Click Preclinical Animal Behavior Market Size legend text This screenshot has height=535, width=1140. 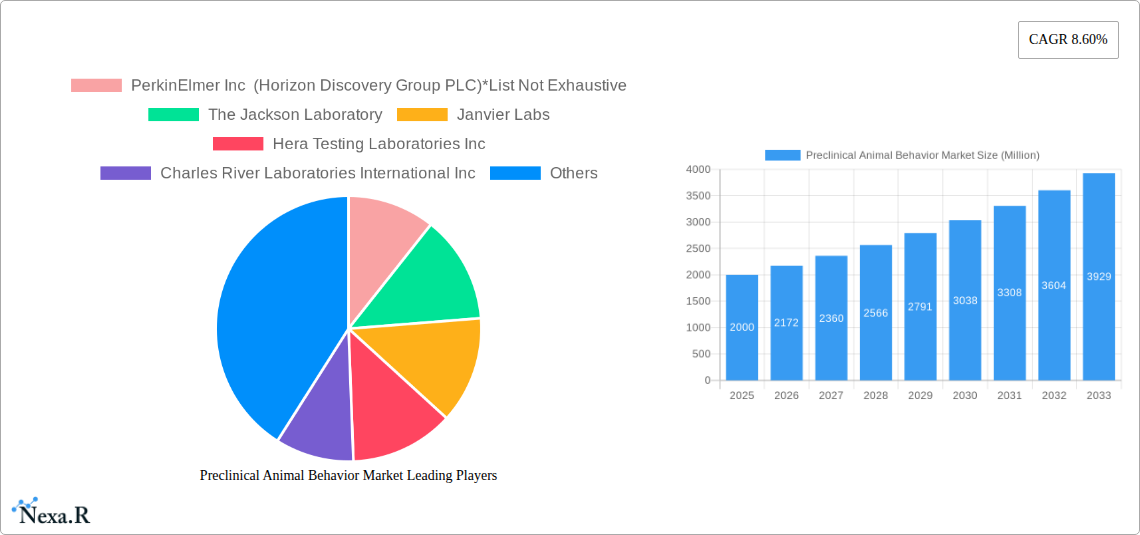click(x=923, y=155)
